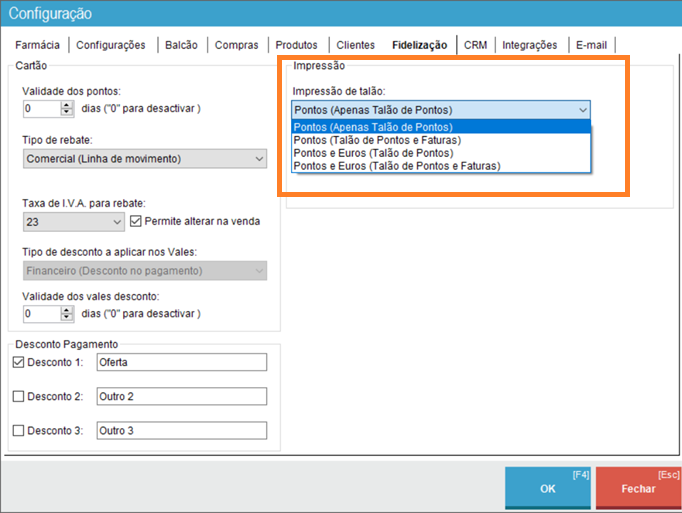This screenshot has width=682, height=513.
Task: Switch to the CRM tab
Action: 475,45
